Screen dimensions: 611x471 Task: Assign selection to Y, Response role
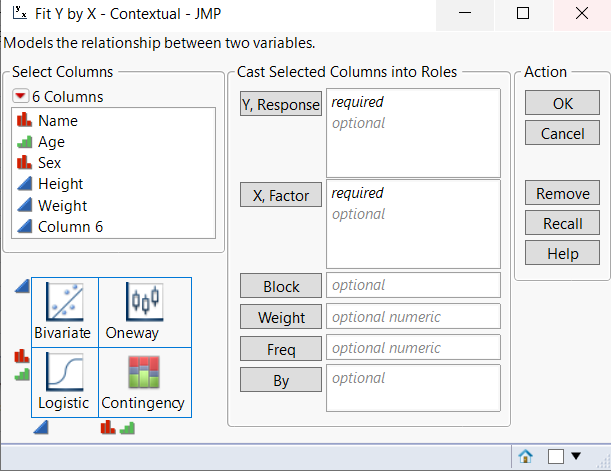tap(280, 104)
